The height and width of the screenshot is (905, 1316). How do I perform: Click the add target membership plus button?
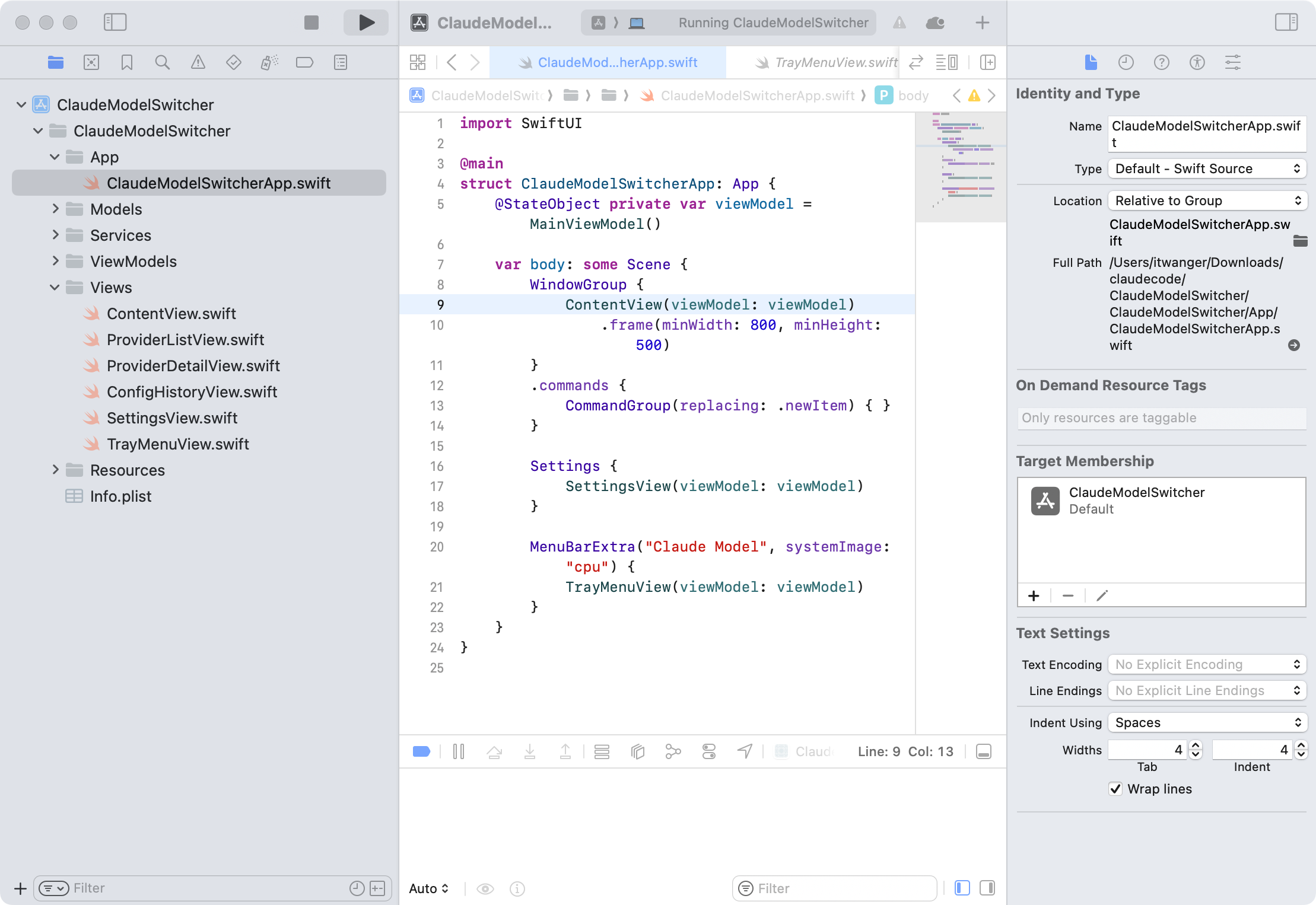click(x=1034, y=595)
